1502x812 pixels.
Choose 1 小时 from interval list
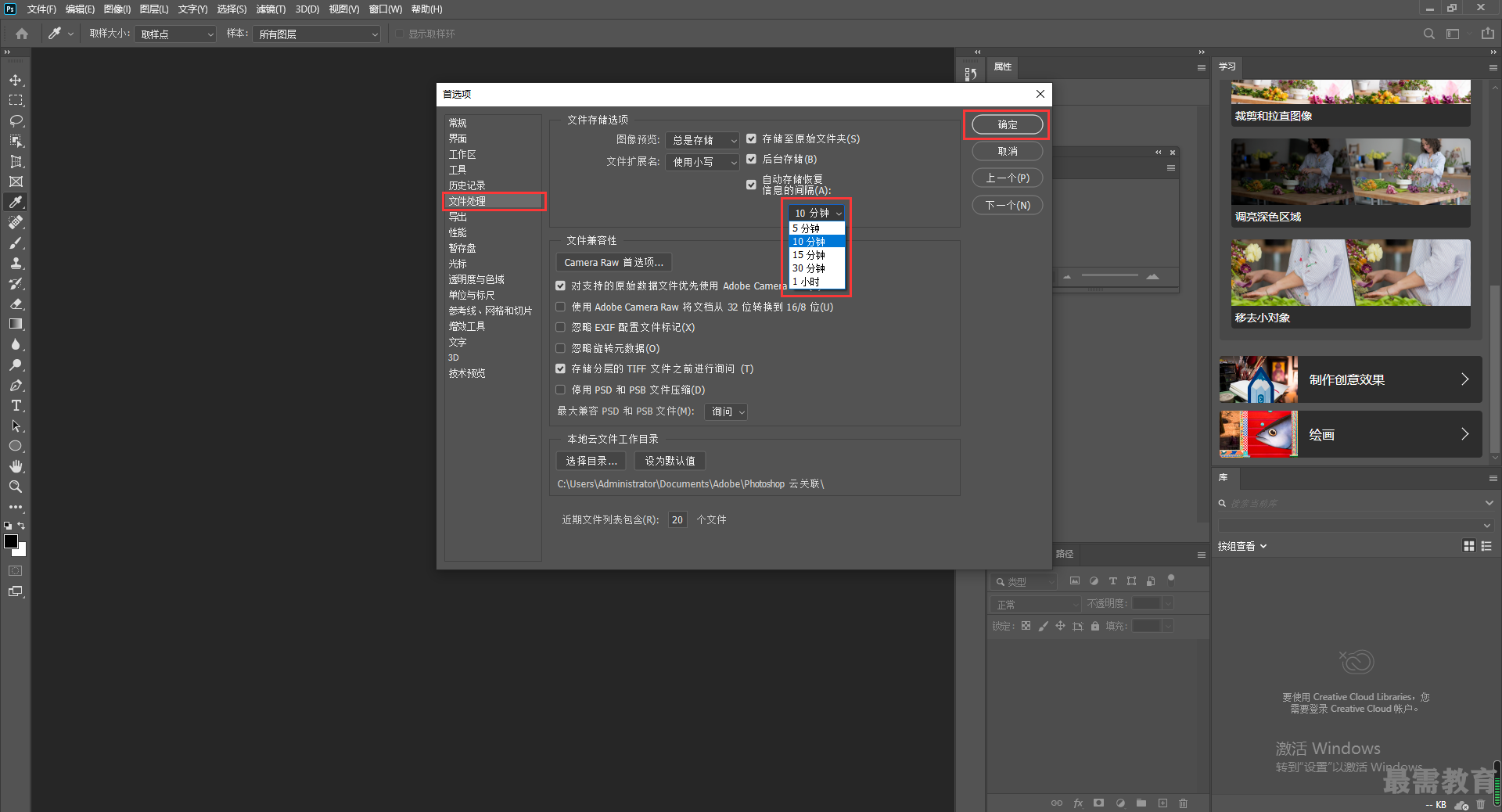pyautogui.click(x=817, y=282)
